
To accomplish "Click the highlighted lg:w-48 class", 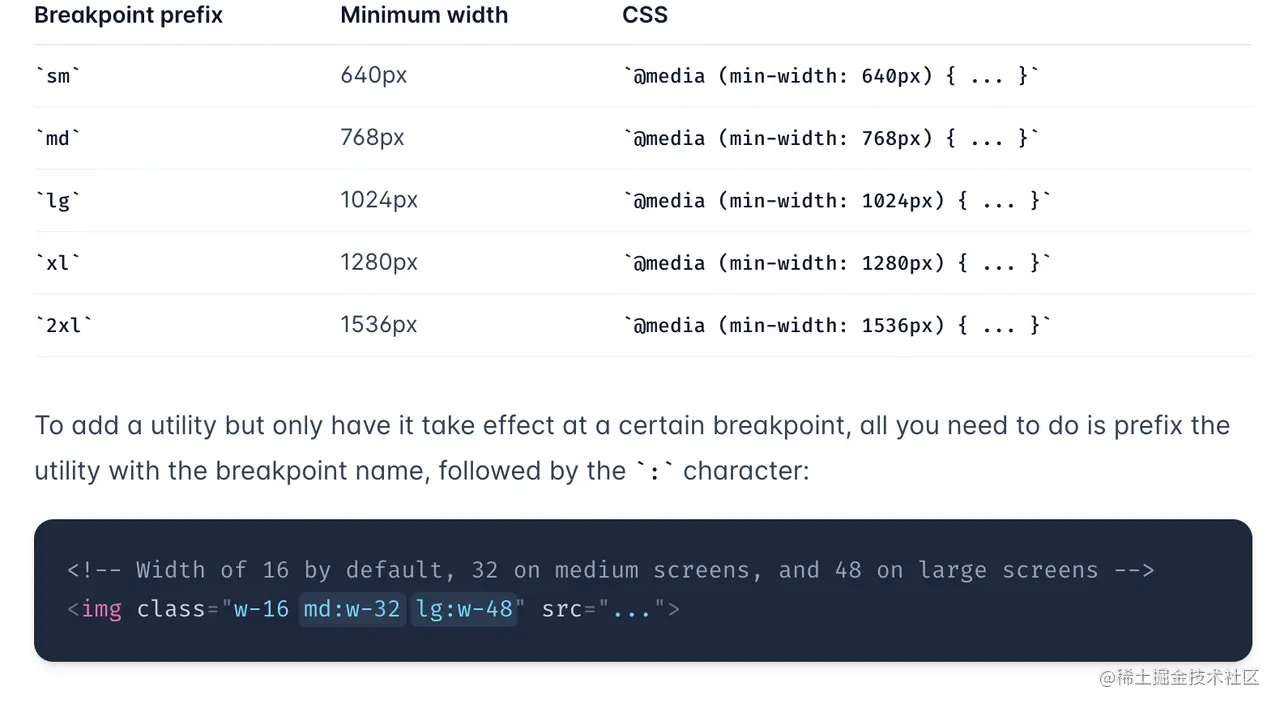I will [465, 609].
